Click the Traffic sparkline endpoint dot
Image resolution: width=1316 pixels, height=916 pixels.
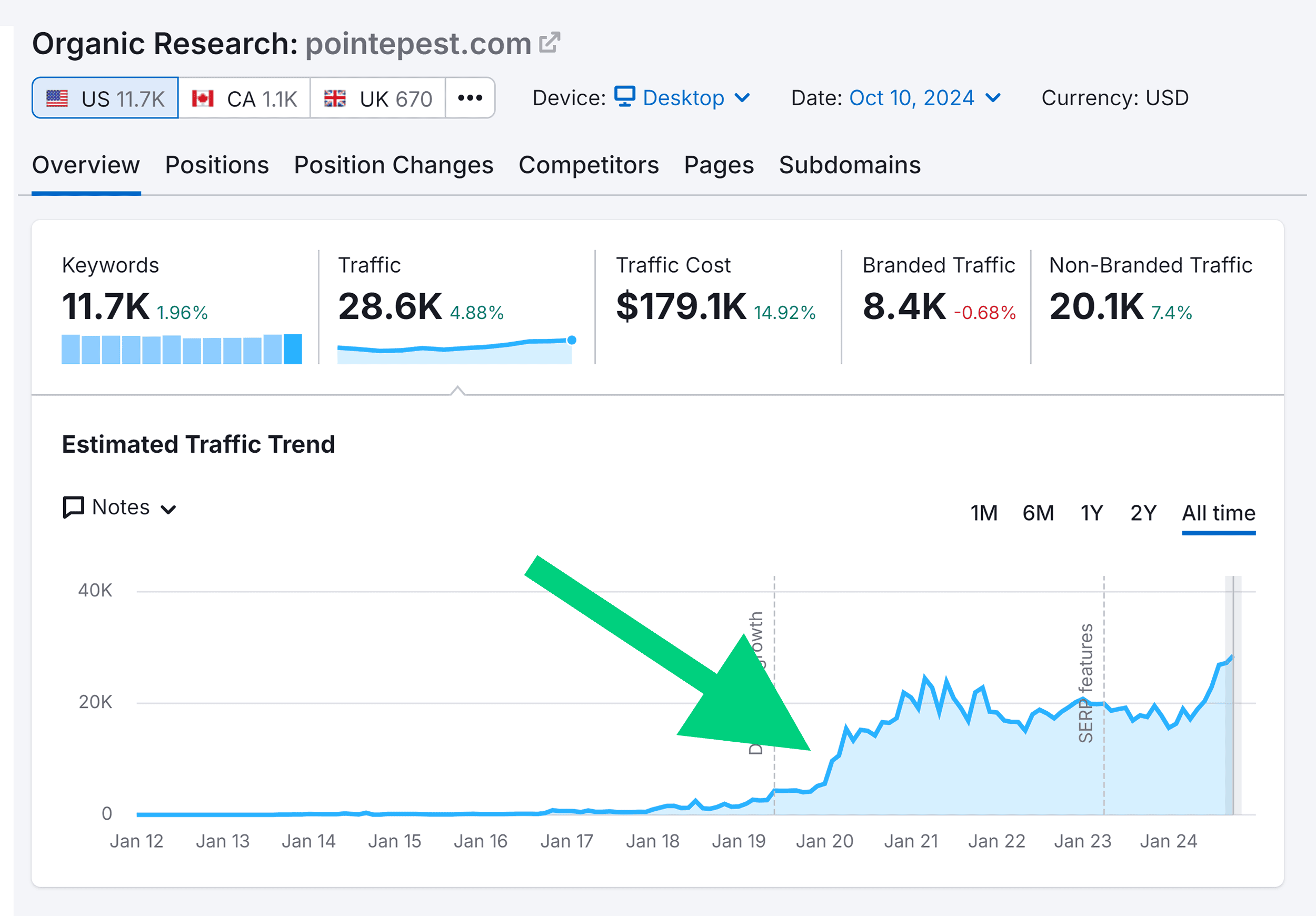coord(571,340)
